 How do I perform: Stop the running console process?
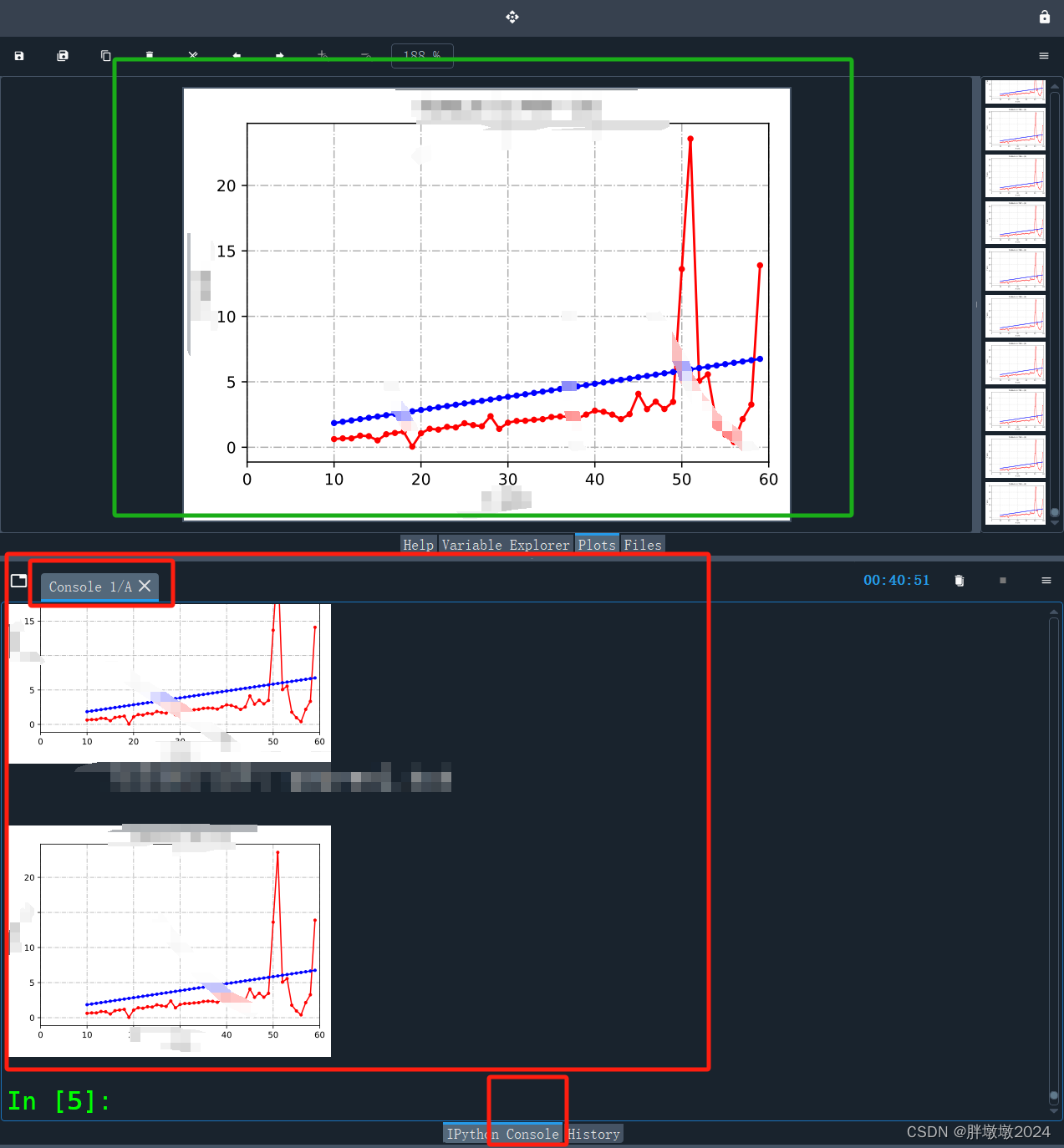(x=1003, y=581)
